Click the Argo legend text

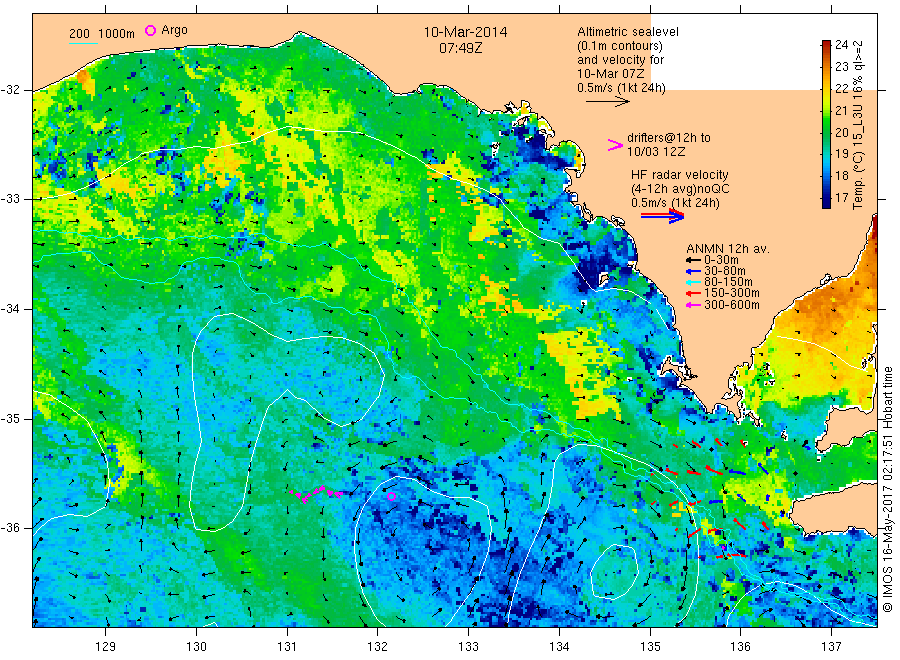(174, 30)
